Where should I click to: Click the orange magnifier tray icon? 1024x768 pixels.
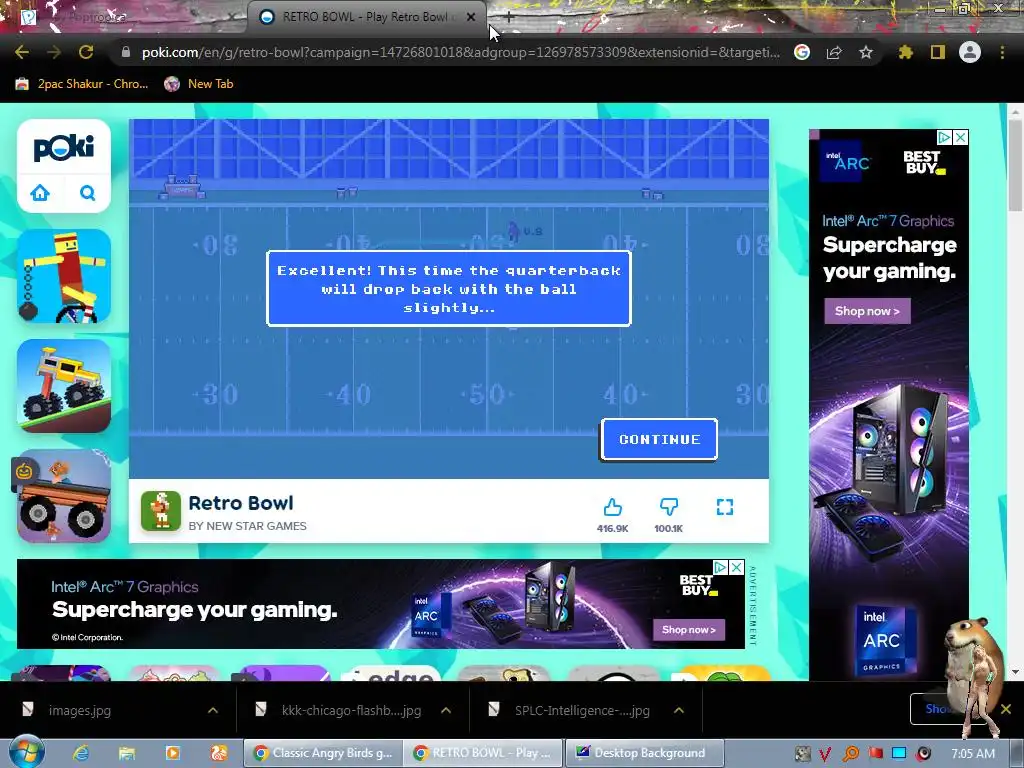pyautogui.click(x=850, y=754)
